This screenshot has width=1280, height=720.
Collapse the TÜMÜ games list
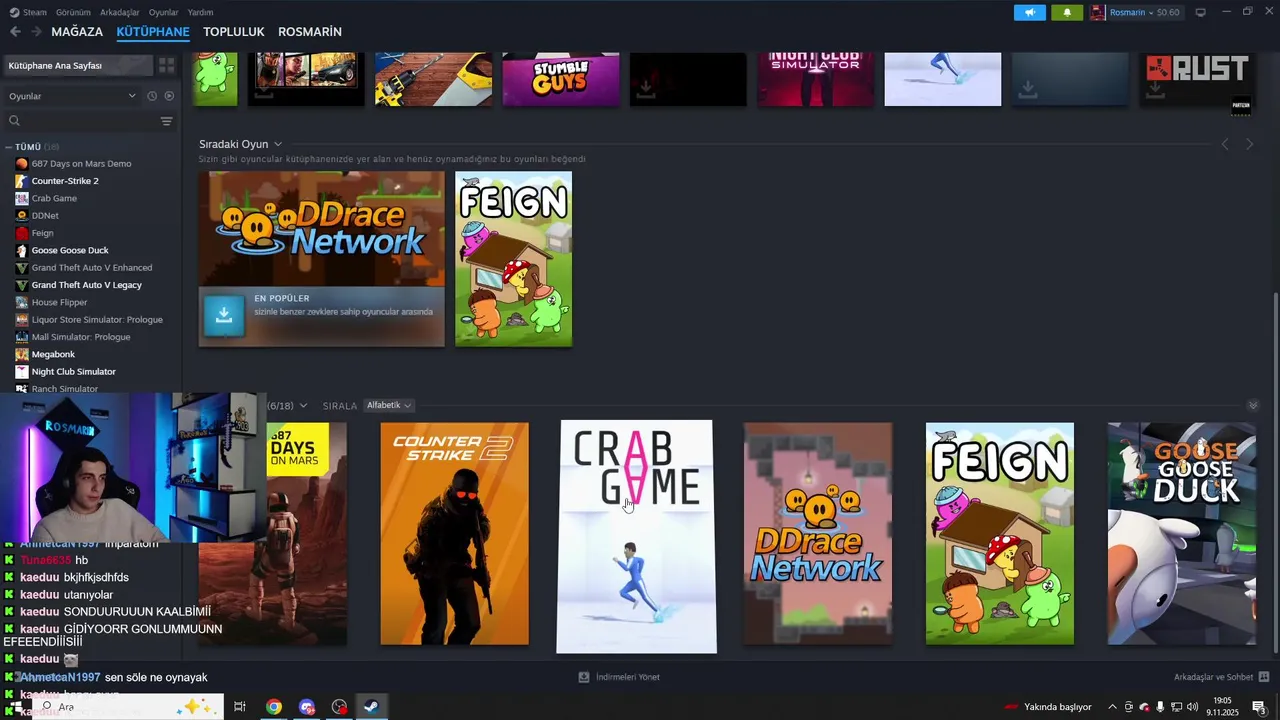click(x=9, y=147)
